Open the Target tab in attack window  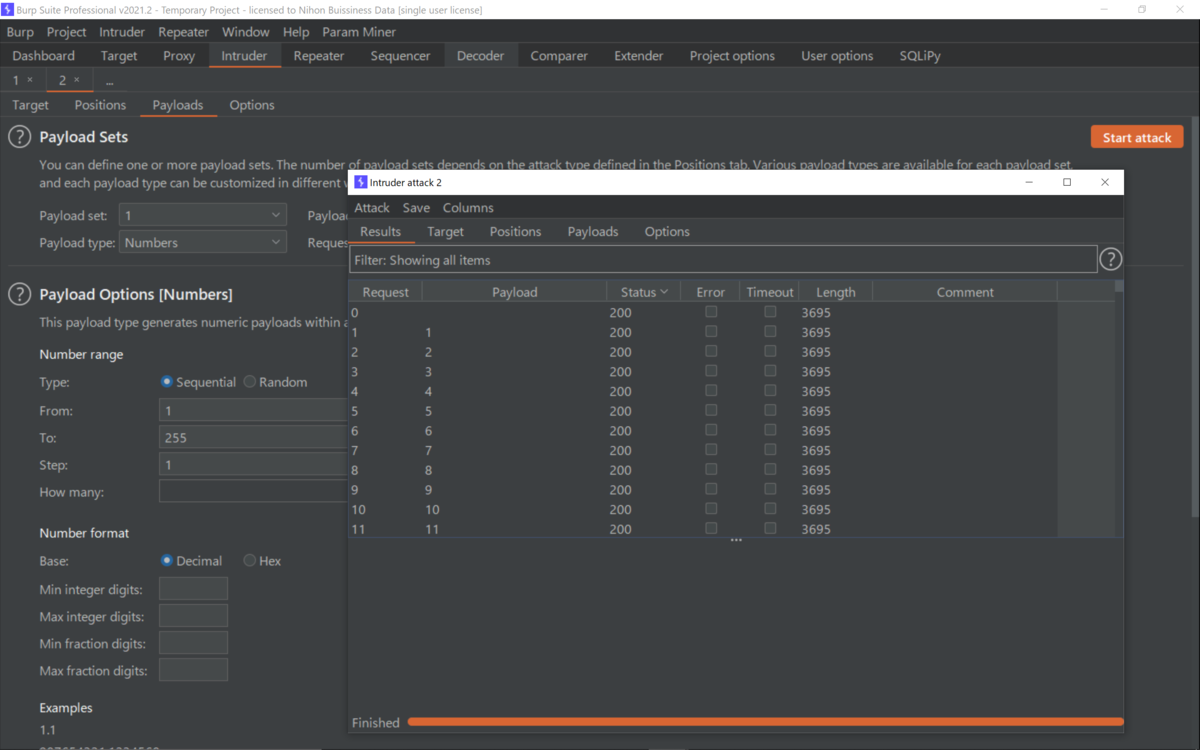(445, 231)
